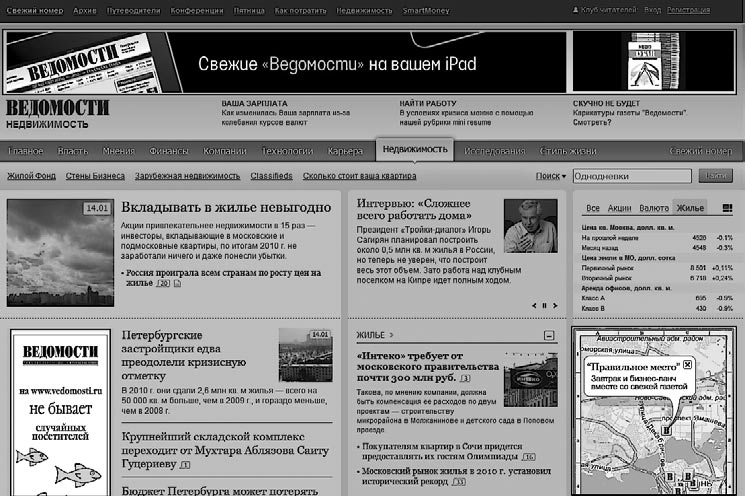The width and height of the screenshot is (745, 496).
Task: Open Зарубежная недвижимость subsection
Action: click(x=188, y=176)
